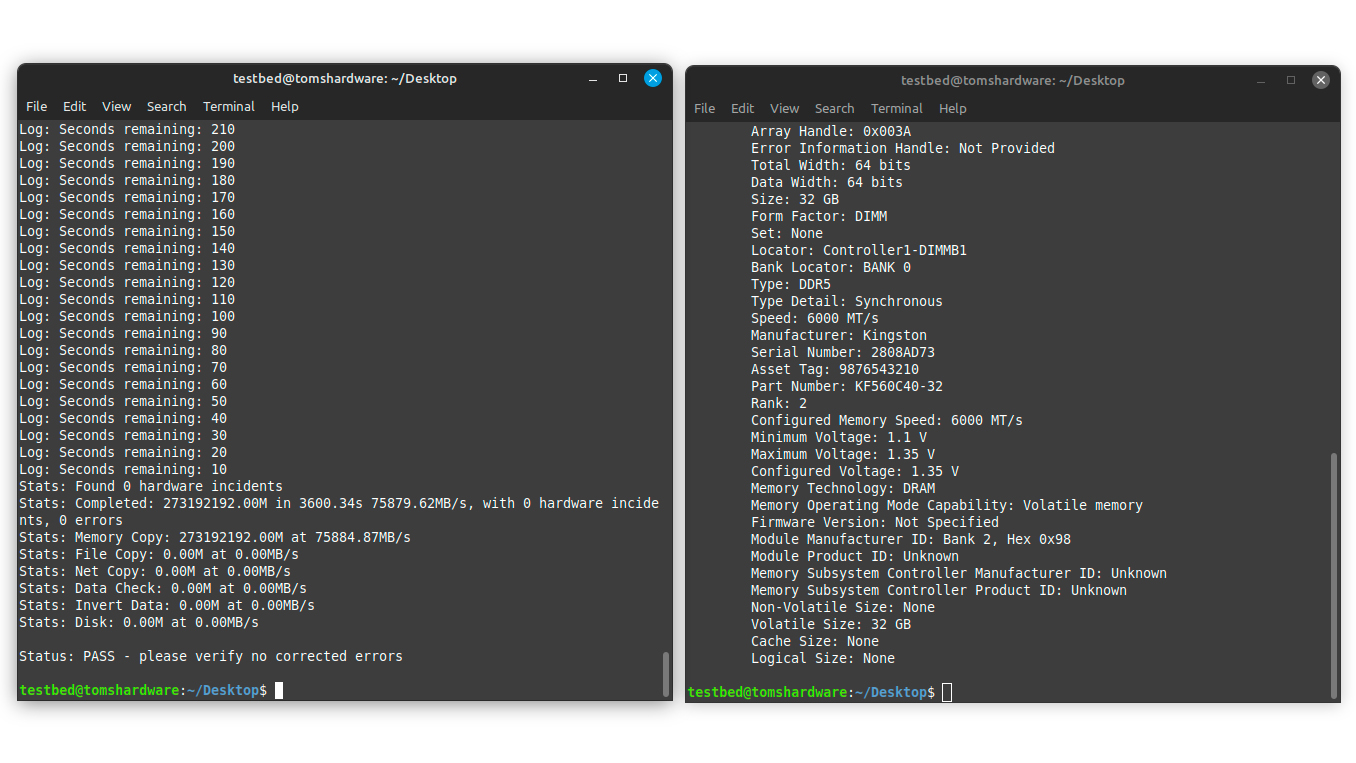Open Help menu in left terminal window
Screen dimensions: 1356x763
[285, 106]
